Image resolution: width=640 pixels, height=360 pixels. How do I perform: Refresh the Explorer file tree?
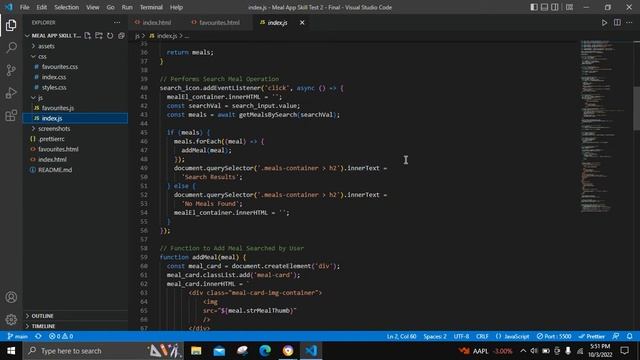point(110,36)
